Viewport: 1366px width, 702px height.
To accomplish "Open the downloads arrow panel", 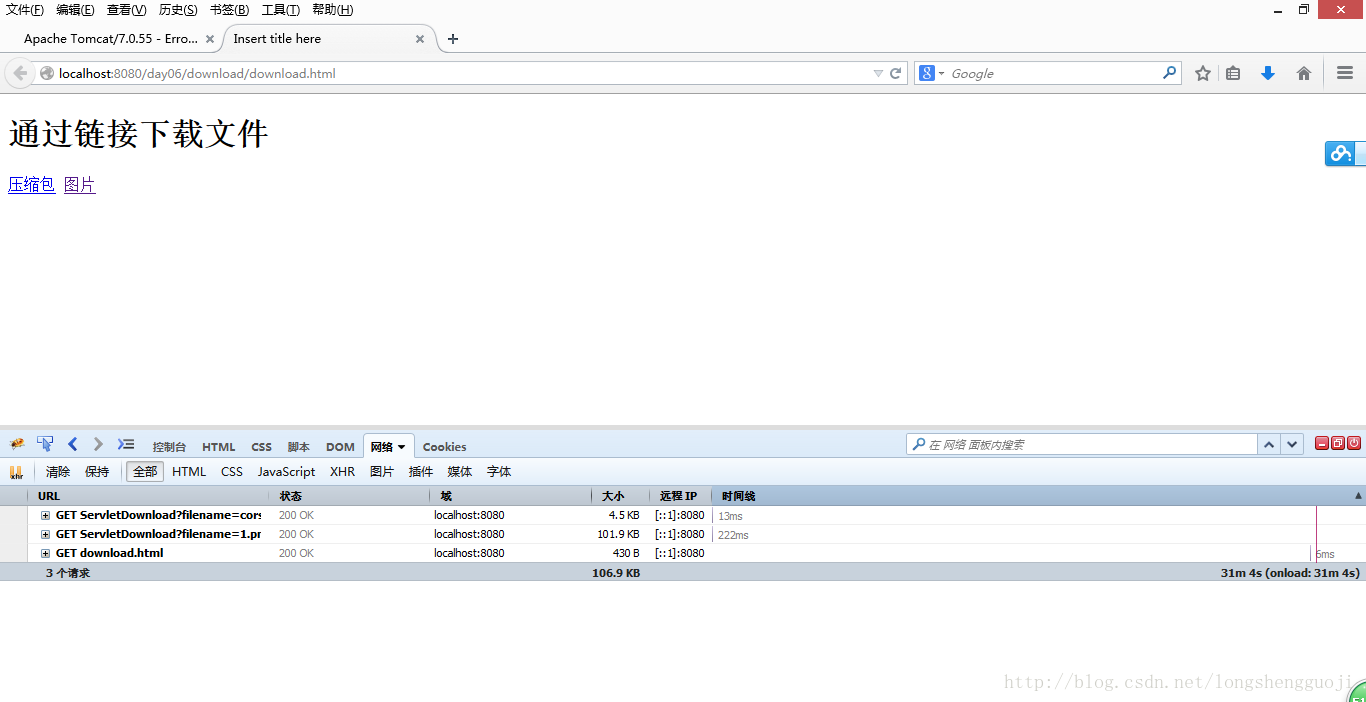I will 1268,73.
